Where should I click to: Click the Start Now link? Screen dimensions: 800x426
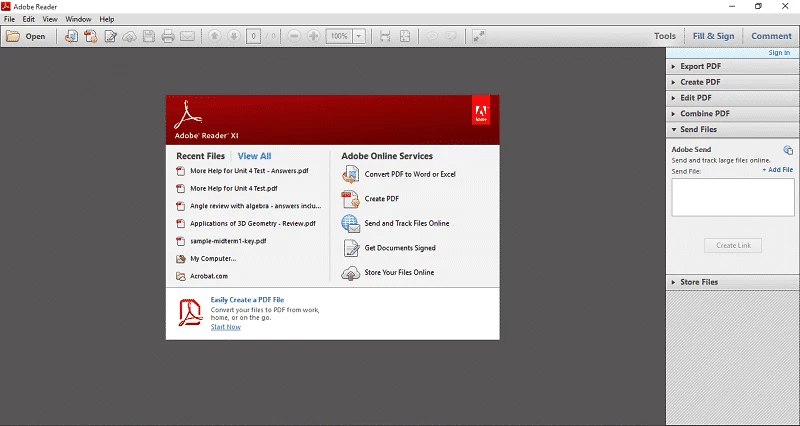pos(225,327)
